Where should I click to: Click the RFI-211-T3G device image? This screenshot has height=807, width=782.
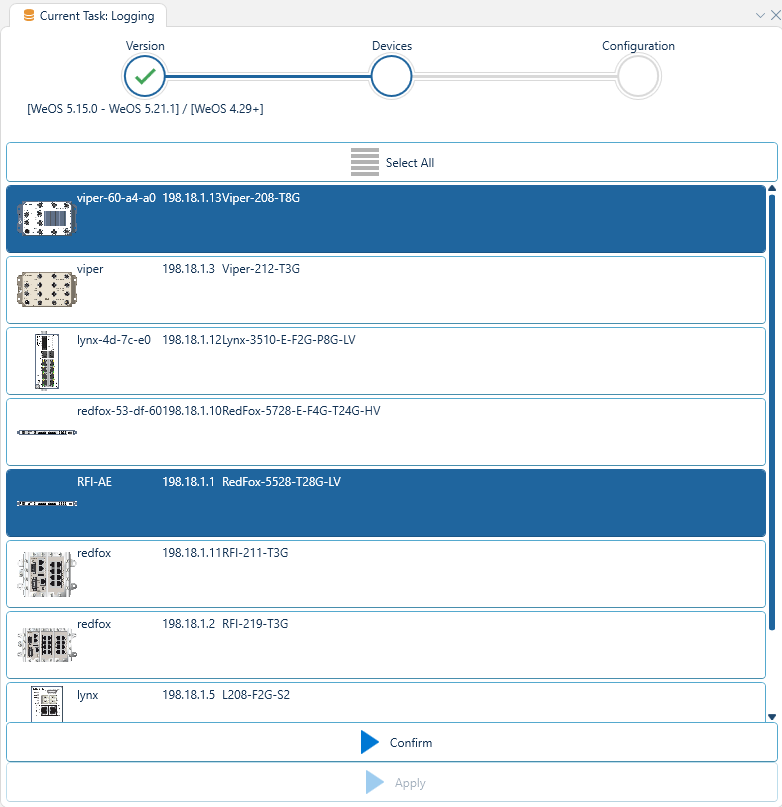tap(47, 574)
